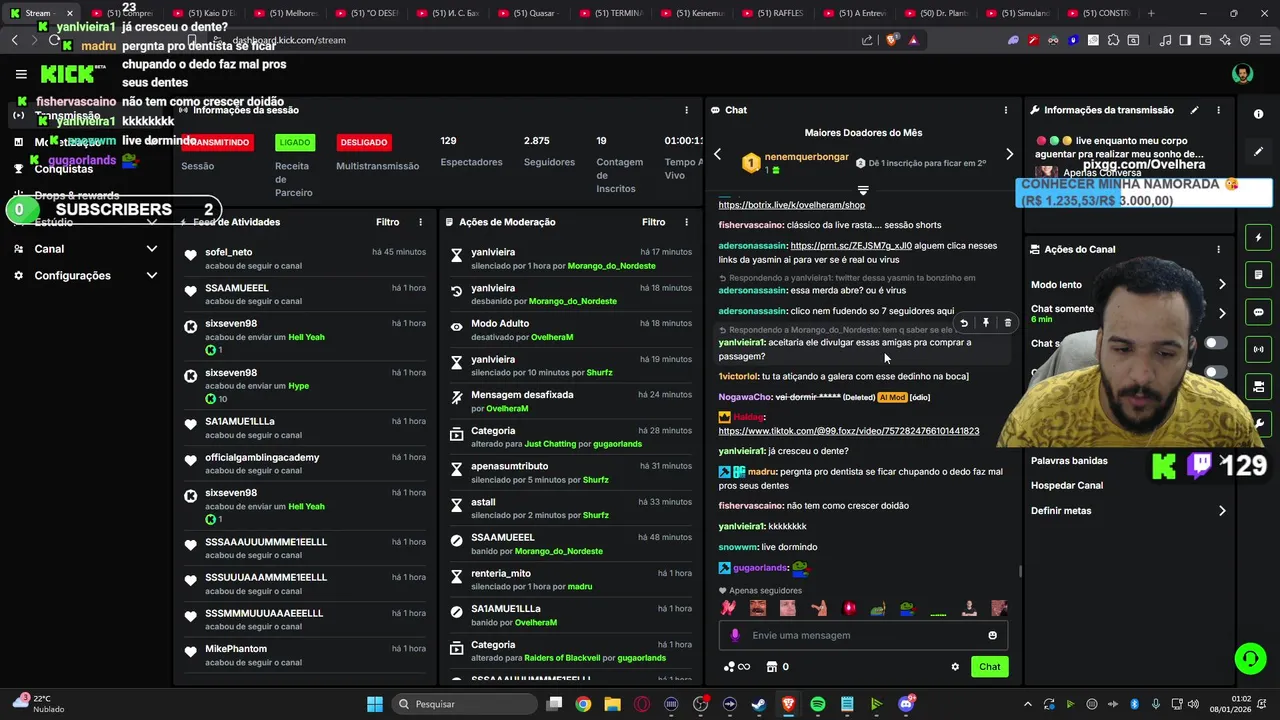Screen dimensions: 1280x720
Task: Collapse the donors banner chevron
Action: 863,190
